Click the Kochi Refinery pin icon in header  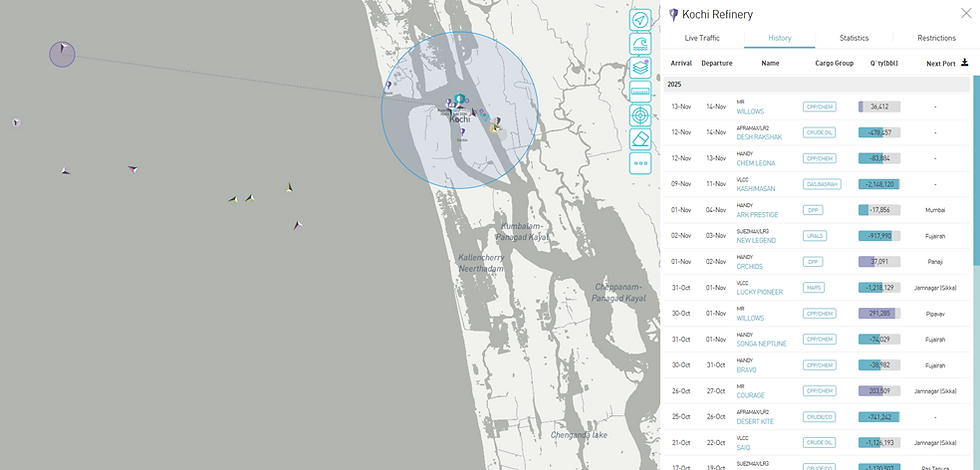pyautogui.click(x=673, y=14)
